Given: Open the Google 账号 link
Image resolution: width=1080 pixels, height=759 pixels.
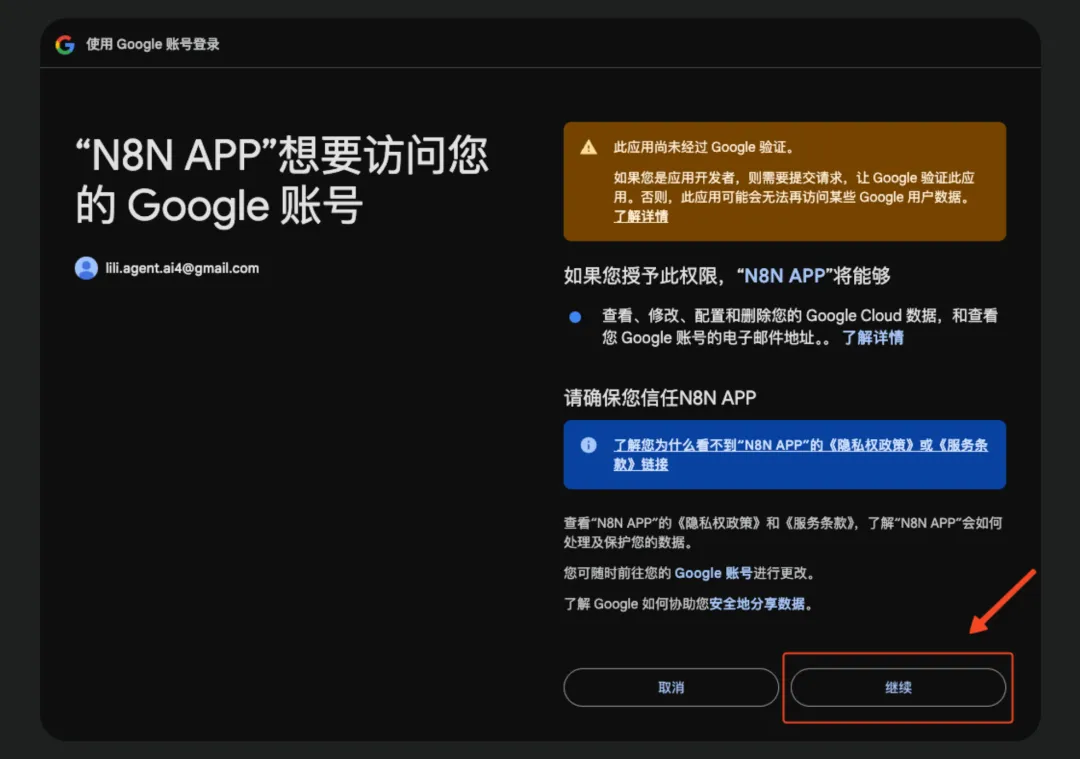Looking at the screenshot, I should point(713,573).
